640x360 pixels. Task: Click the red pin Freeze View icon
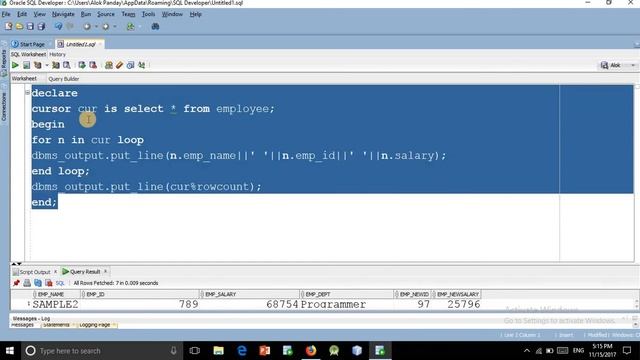[16, 283]
